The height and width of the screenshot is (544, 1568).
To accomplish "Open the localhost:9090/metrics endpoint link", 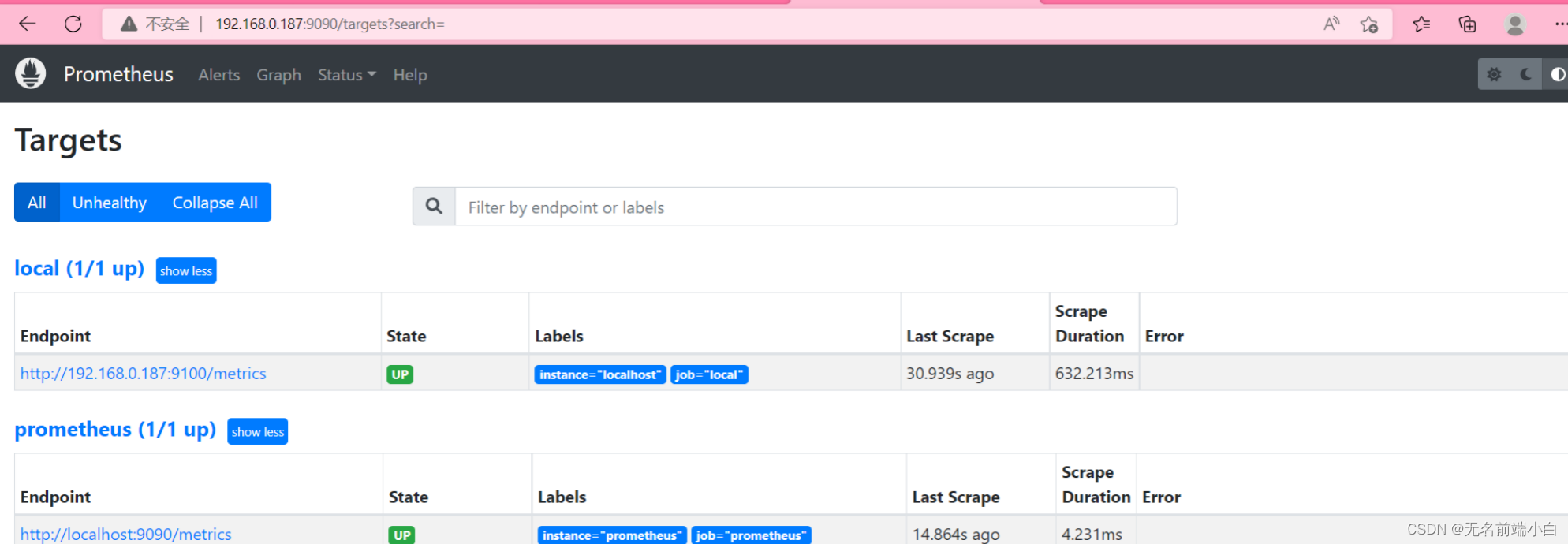I will (x=126, y=535).
